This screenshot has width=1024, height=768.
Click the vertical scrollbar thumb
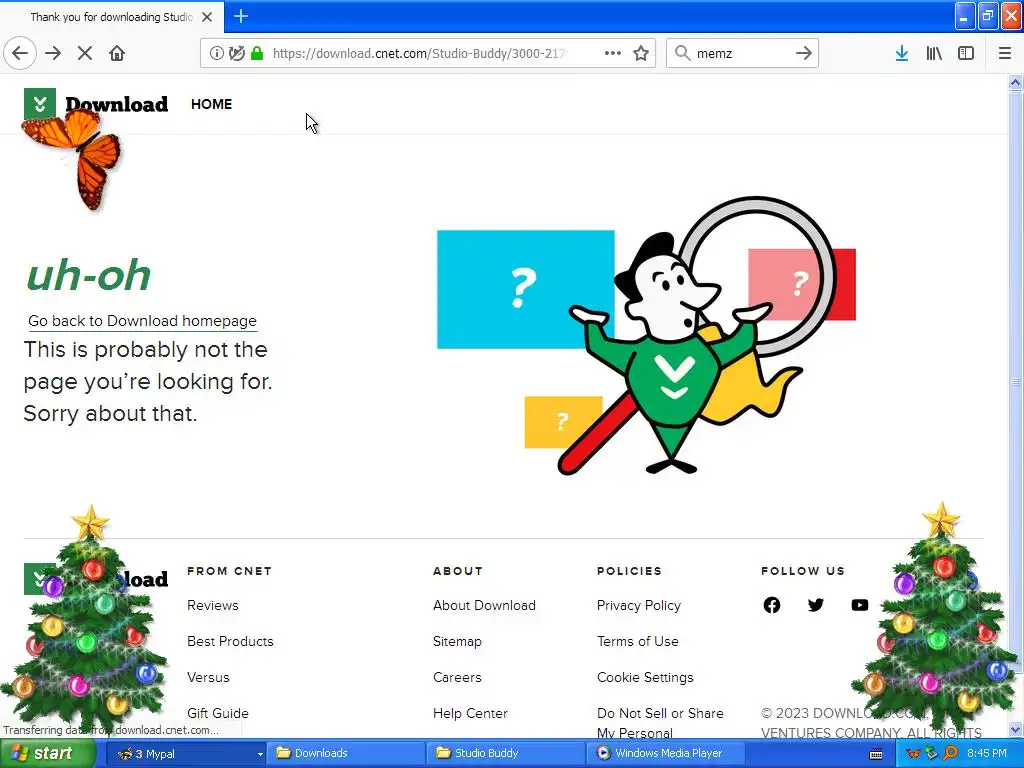1015,382
